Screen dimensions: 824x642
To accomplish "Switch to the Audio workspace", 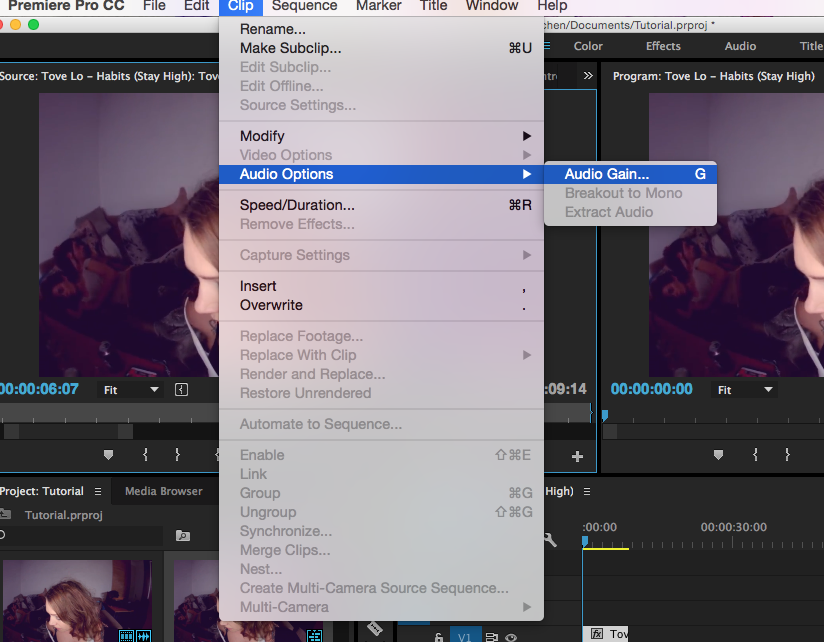I will [x=740, y=46].
